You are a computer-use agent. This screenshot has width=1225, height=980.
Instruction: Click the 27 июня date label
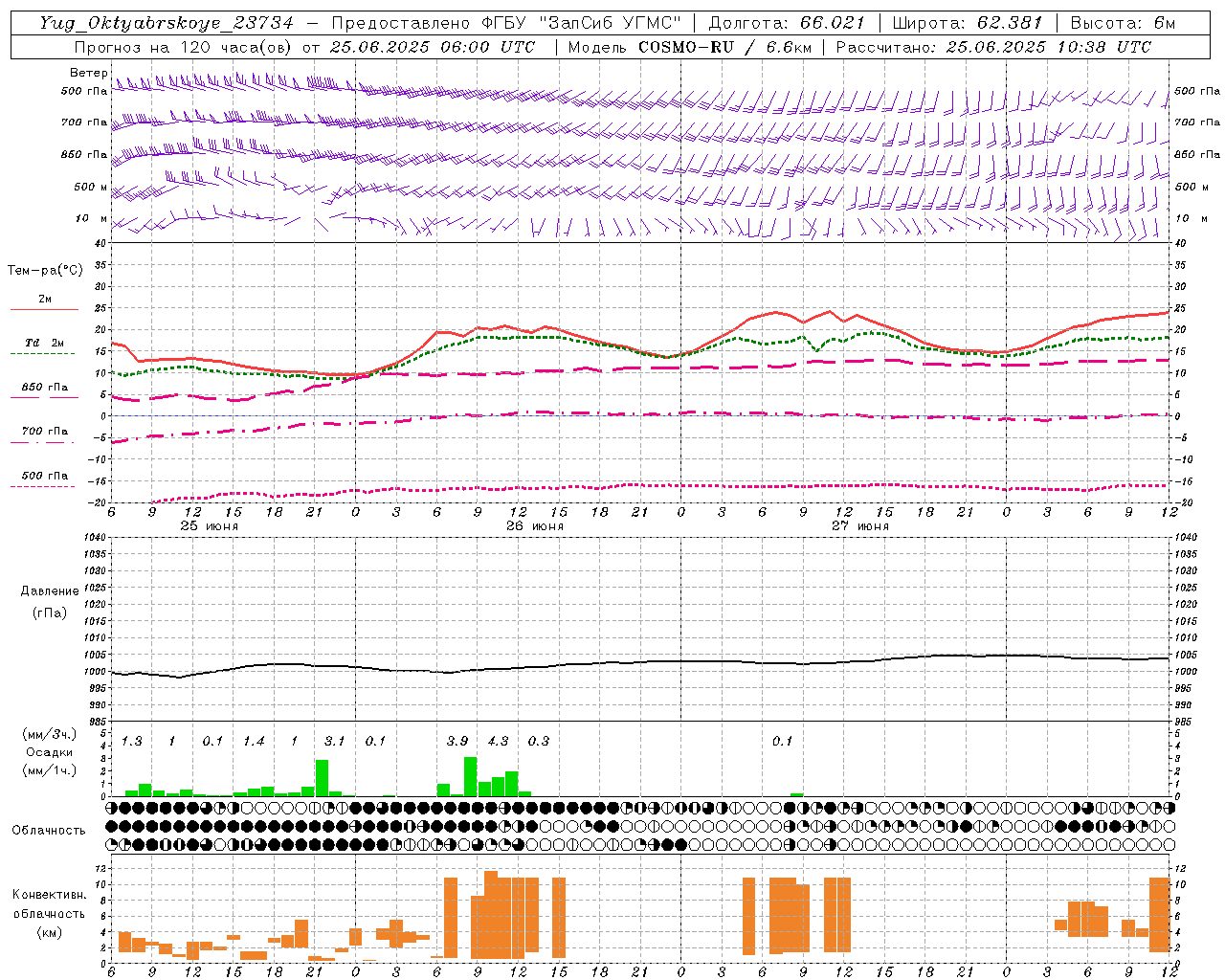(x=860, y=526)
